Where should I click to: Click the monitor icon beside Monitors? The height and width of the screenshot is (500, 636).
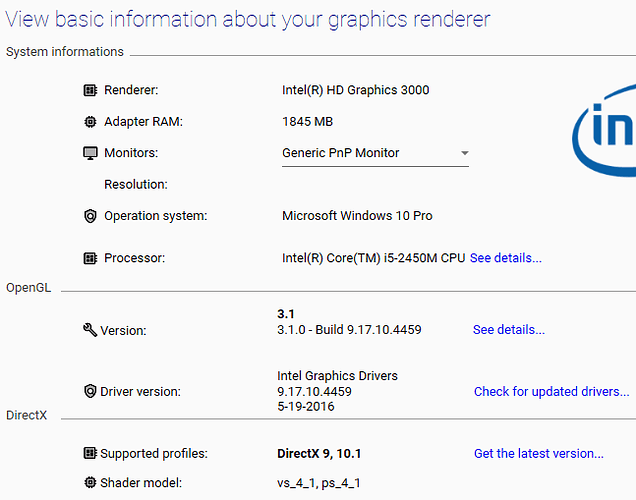coord(91,153)
